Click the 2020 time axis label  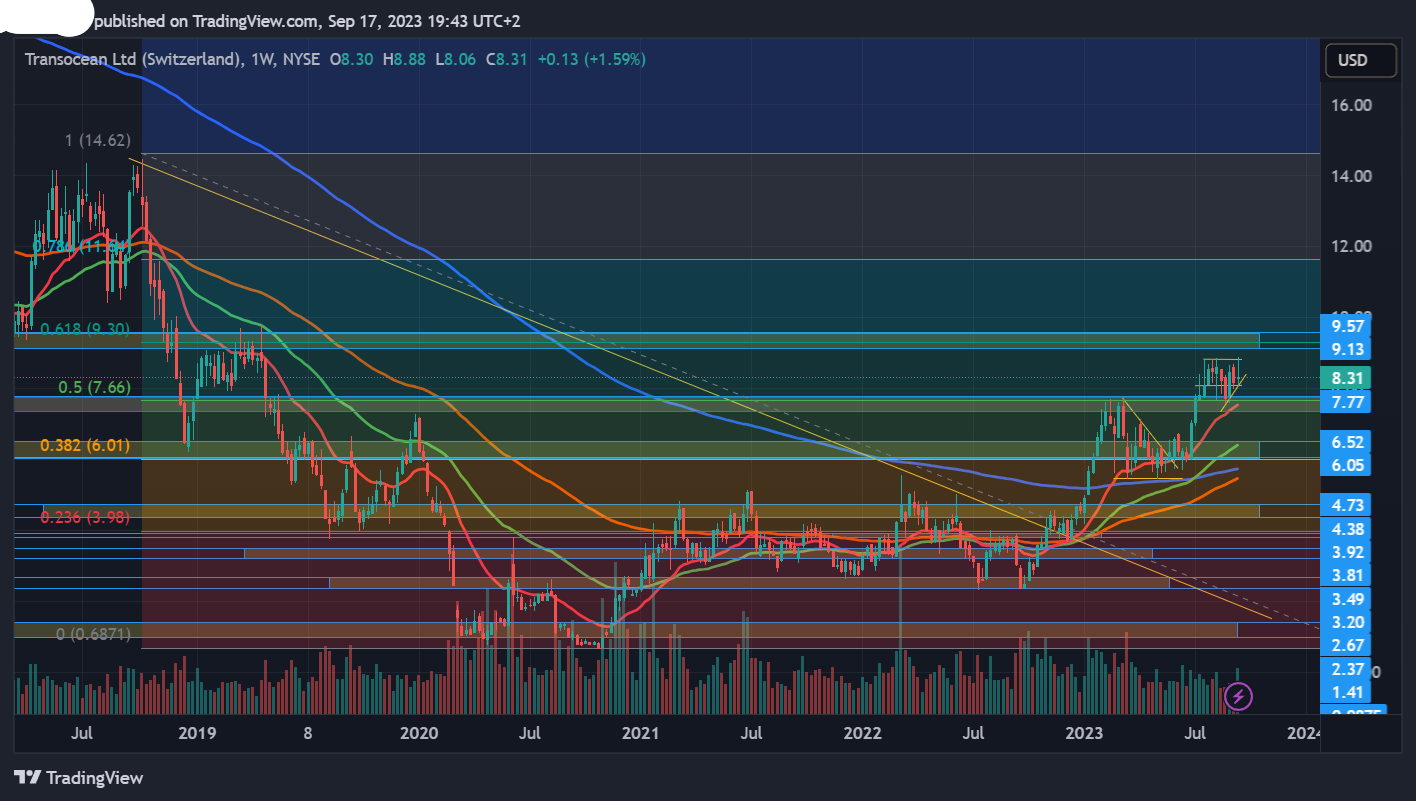[419, 733]
